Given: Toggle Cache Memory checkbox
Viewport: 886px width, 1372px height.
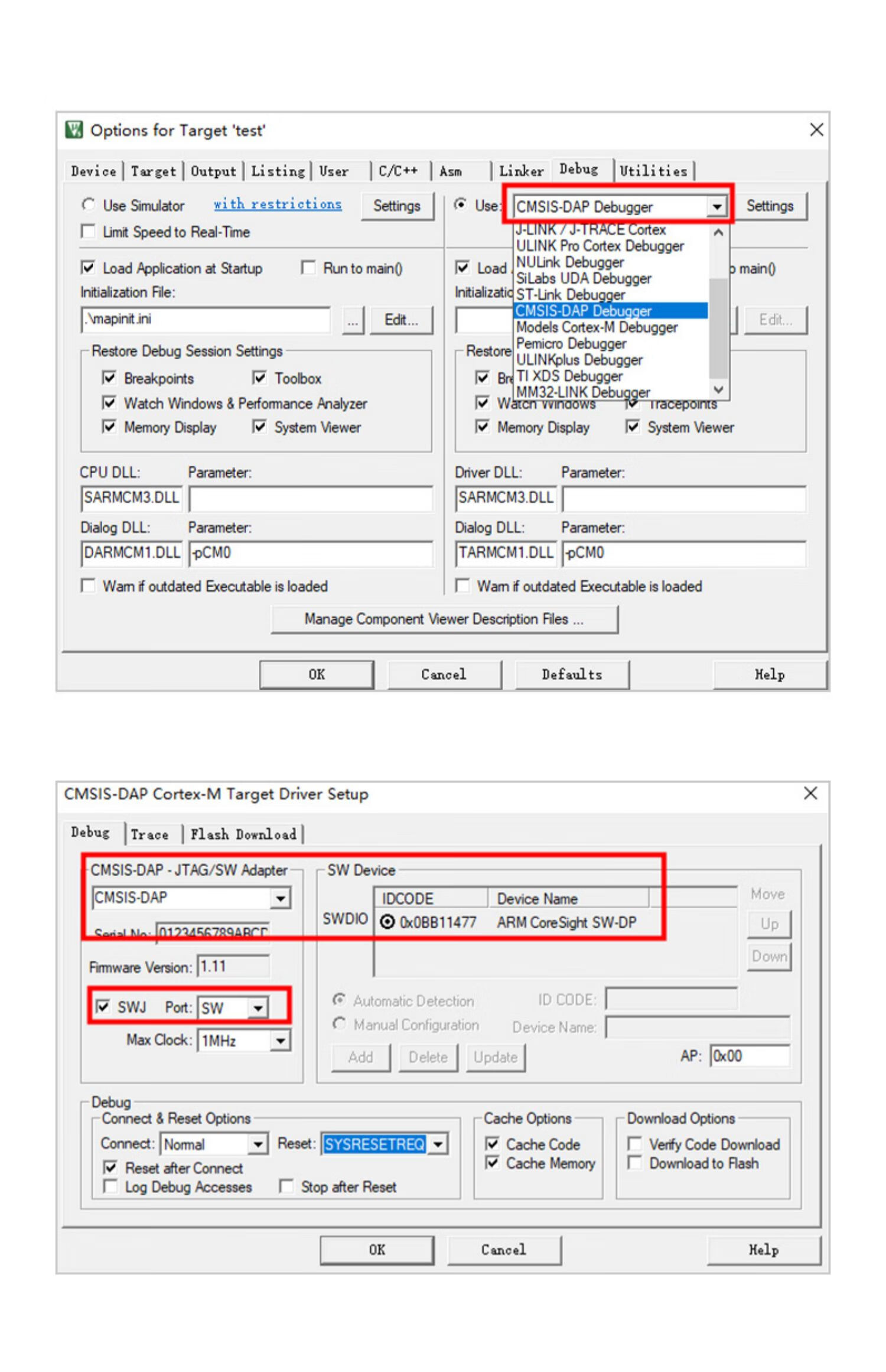Looking at the screenshot, I should [491, 1163].
